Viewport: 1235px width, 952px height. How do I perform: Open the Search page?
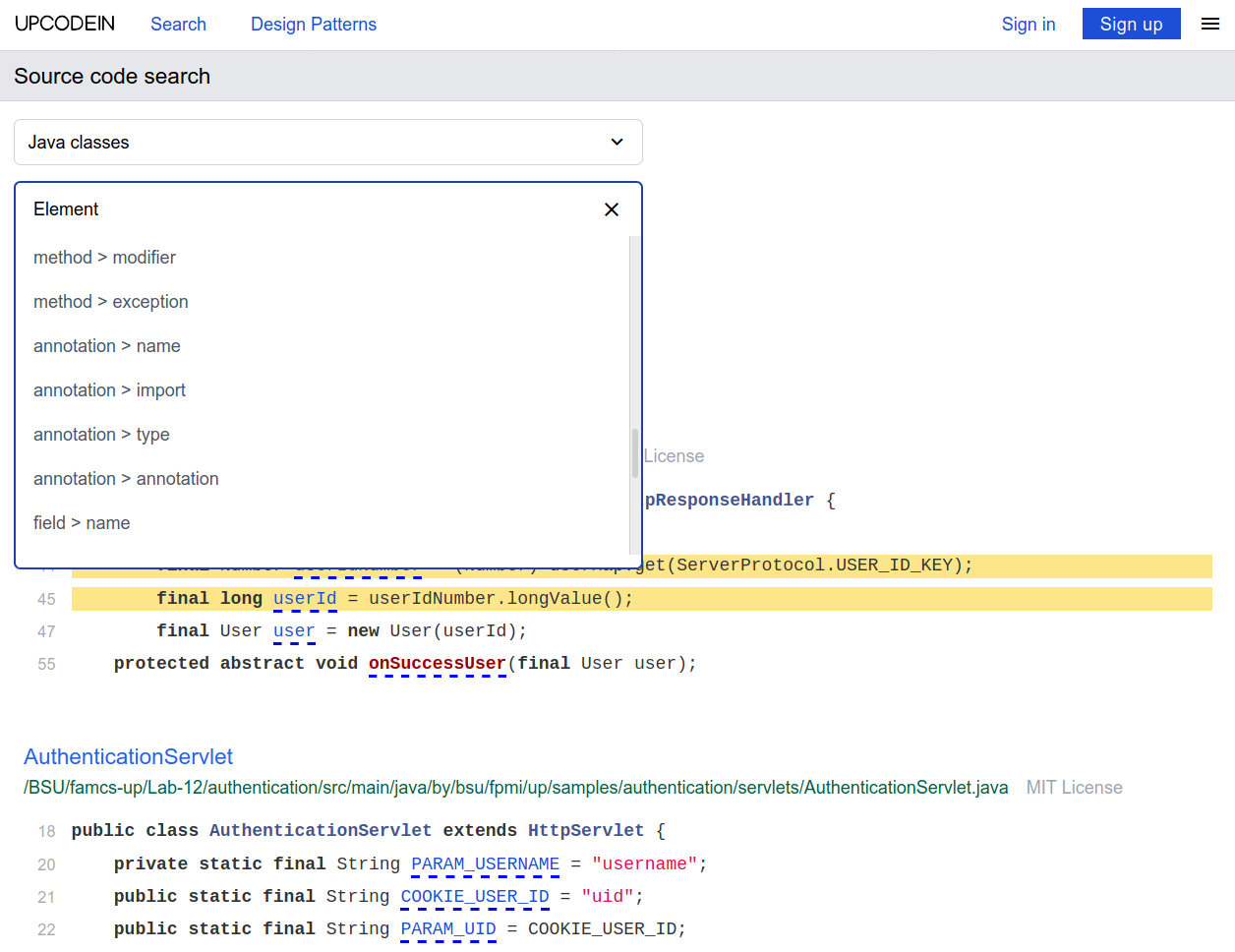(x=178, y=24)
